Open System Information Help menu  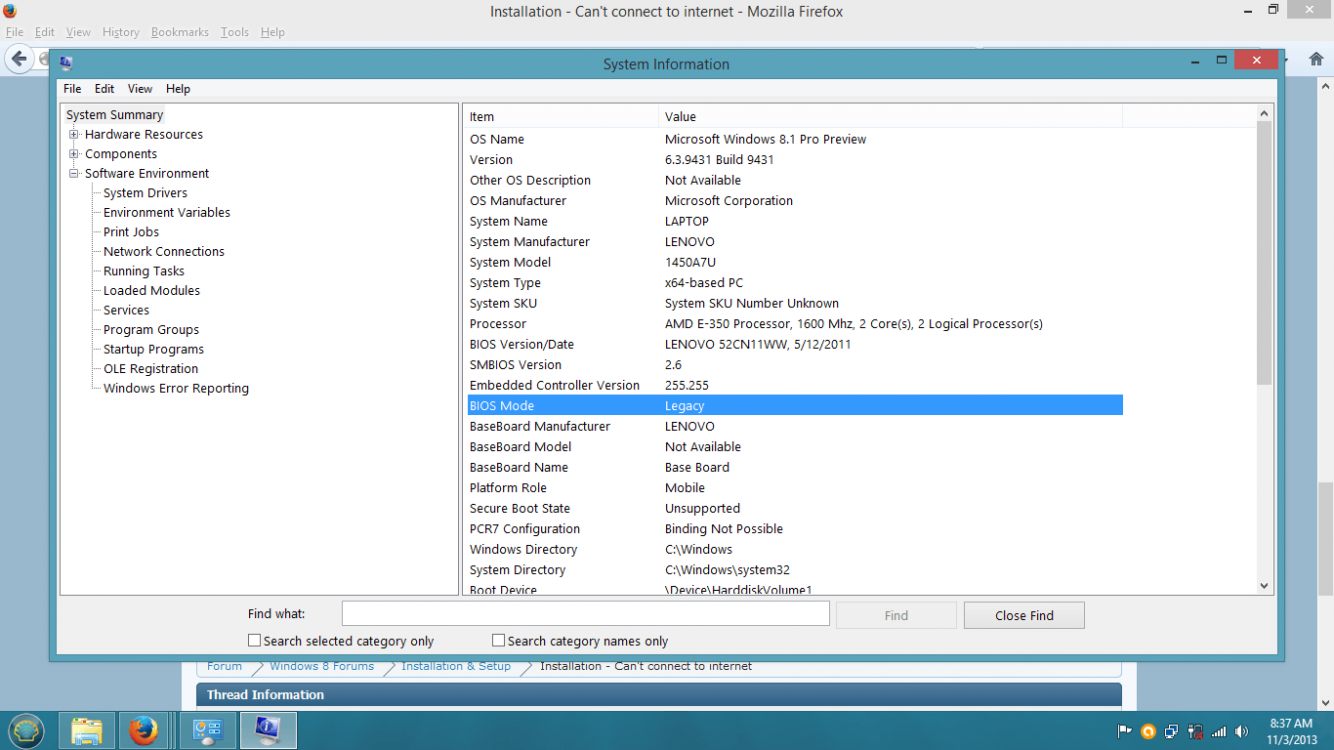tap(178, 89)
